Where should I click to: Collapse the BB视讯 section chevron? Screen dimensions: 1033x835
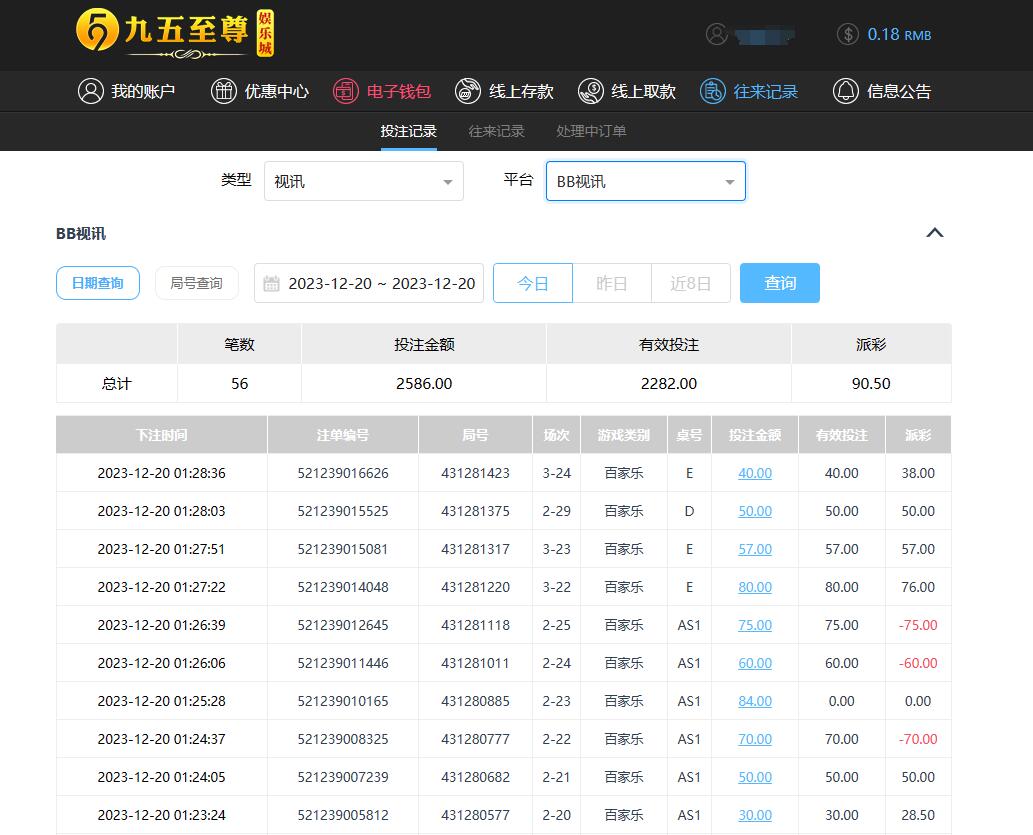pos(935,233)
